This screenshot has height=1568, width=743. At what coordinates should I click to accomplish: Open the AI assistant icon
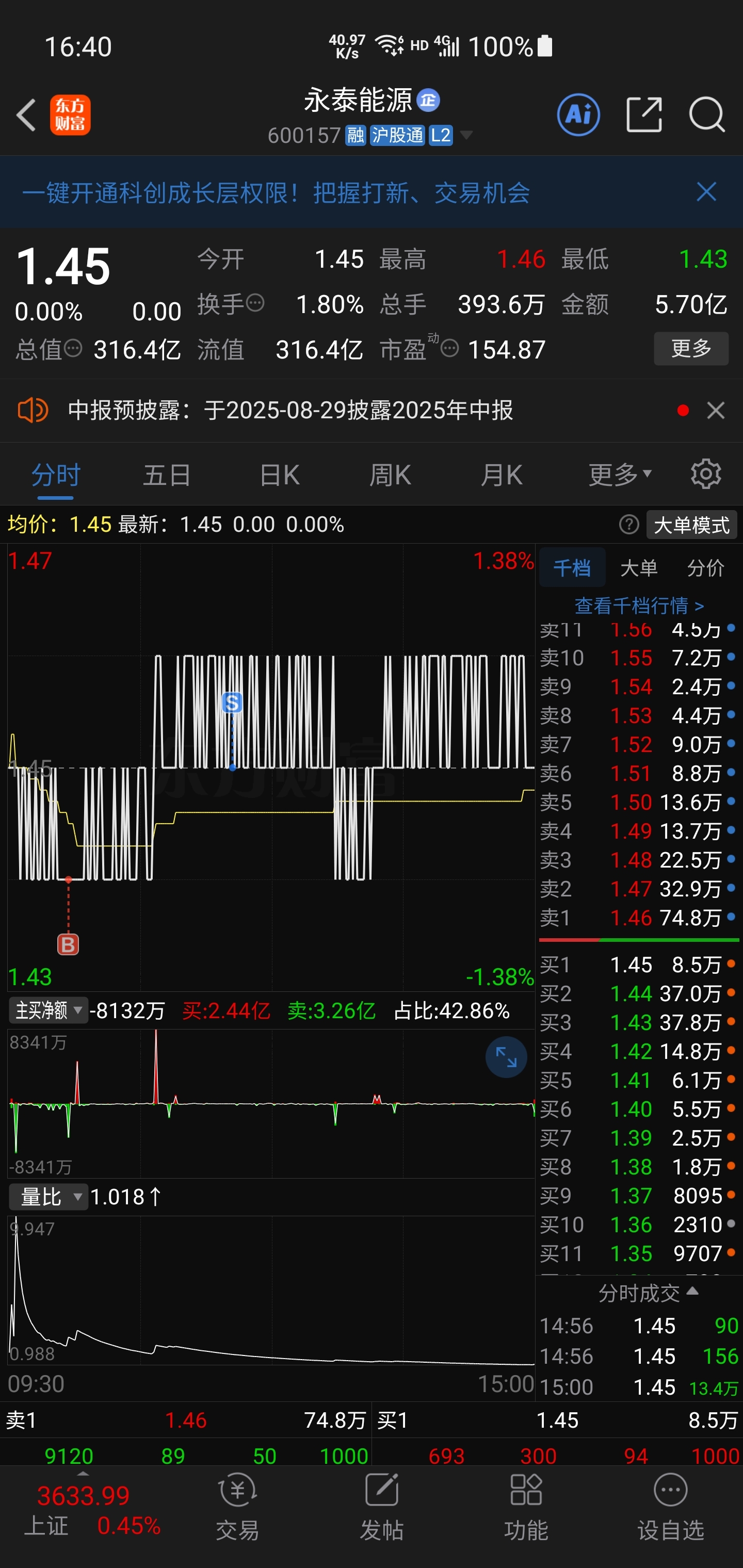click(x=578, y=115)
